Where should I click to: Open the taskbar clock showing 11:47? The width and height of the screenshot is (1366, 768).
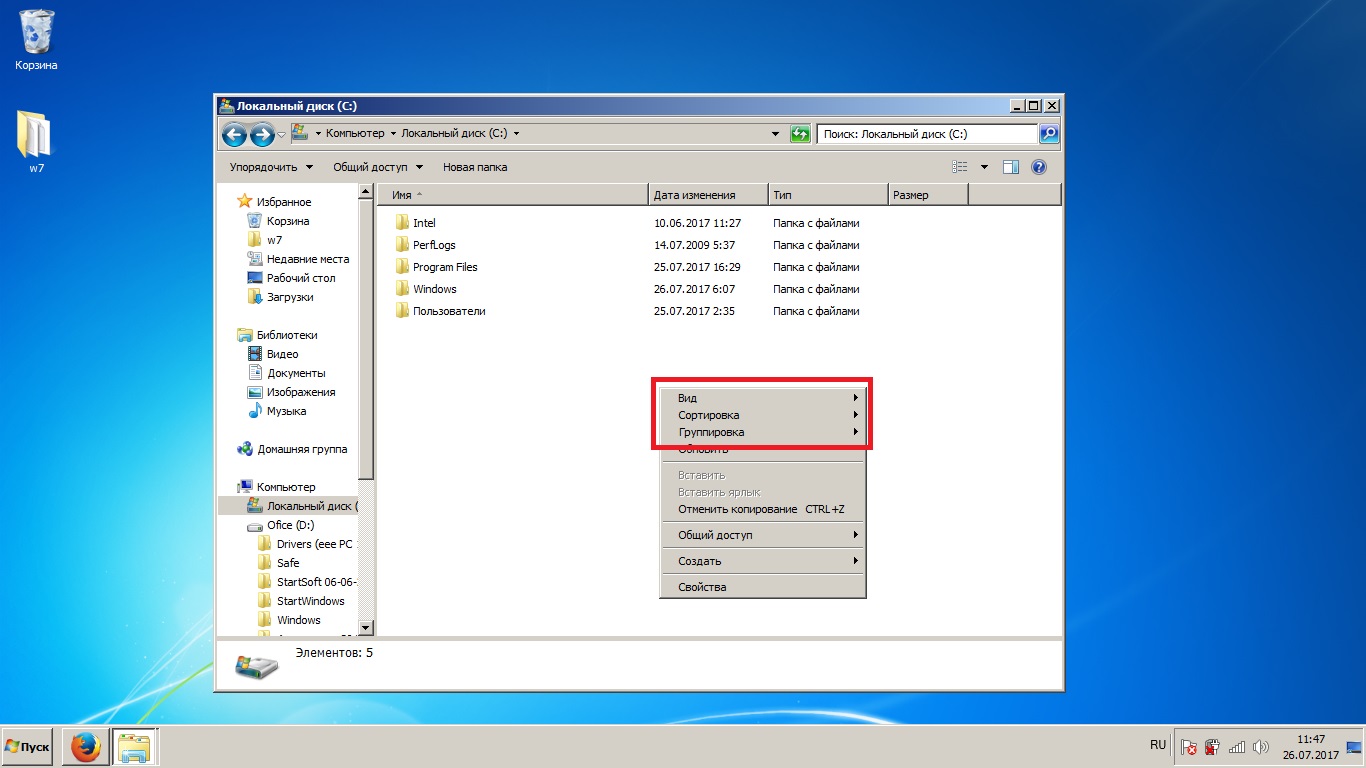pos(1310,747)
